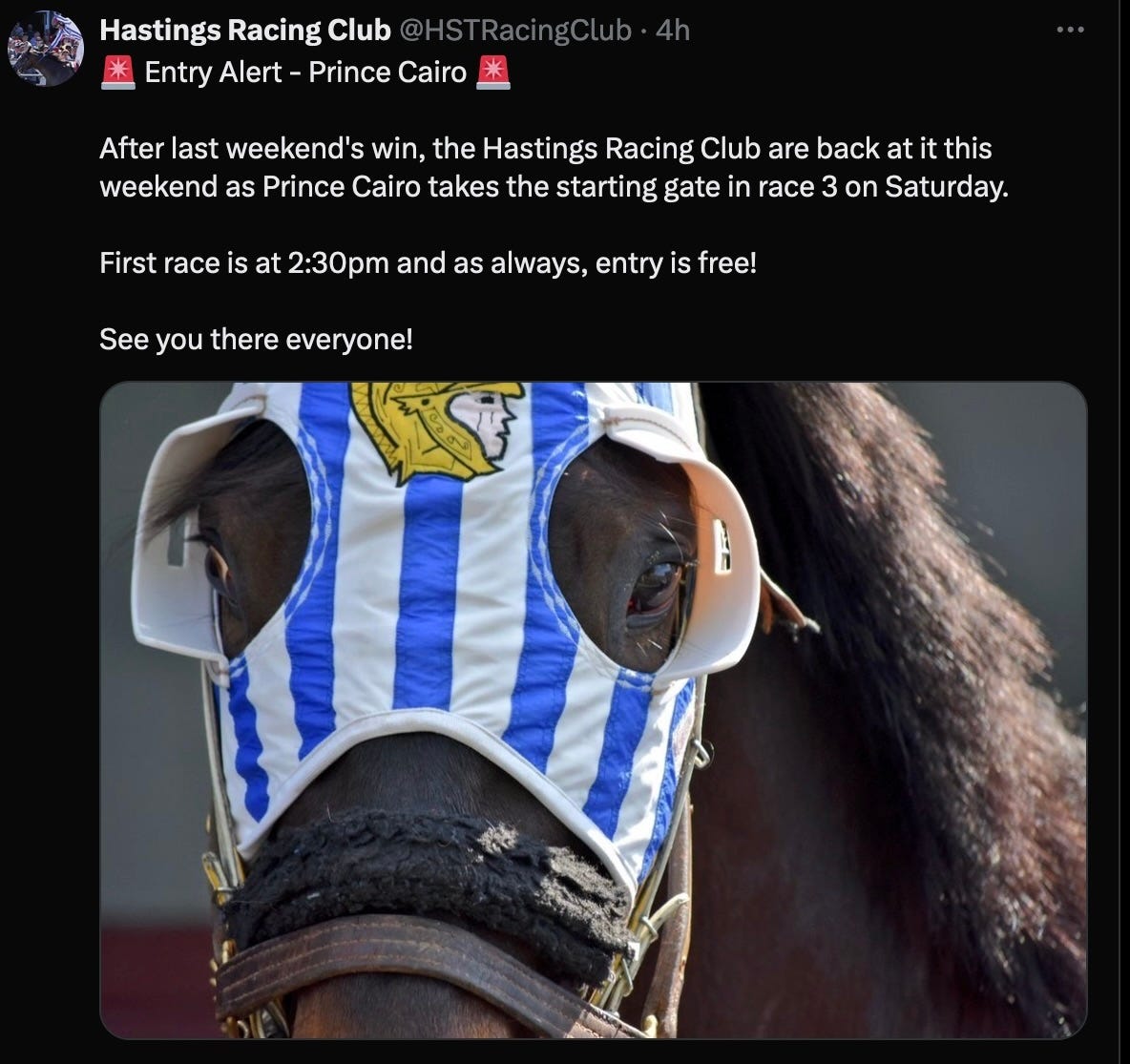Click the siren emoji before Entry Alert
This screenshot has width=1130, height=1064.
[x=118, y=72]
